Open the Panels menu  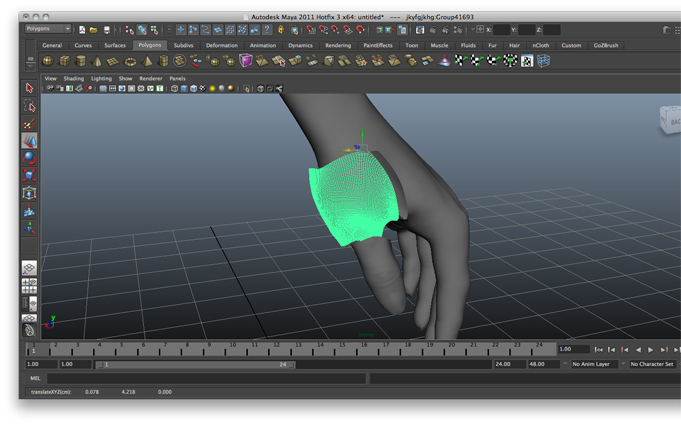coord(177,79)
